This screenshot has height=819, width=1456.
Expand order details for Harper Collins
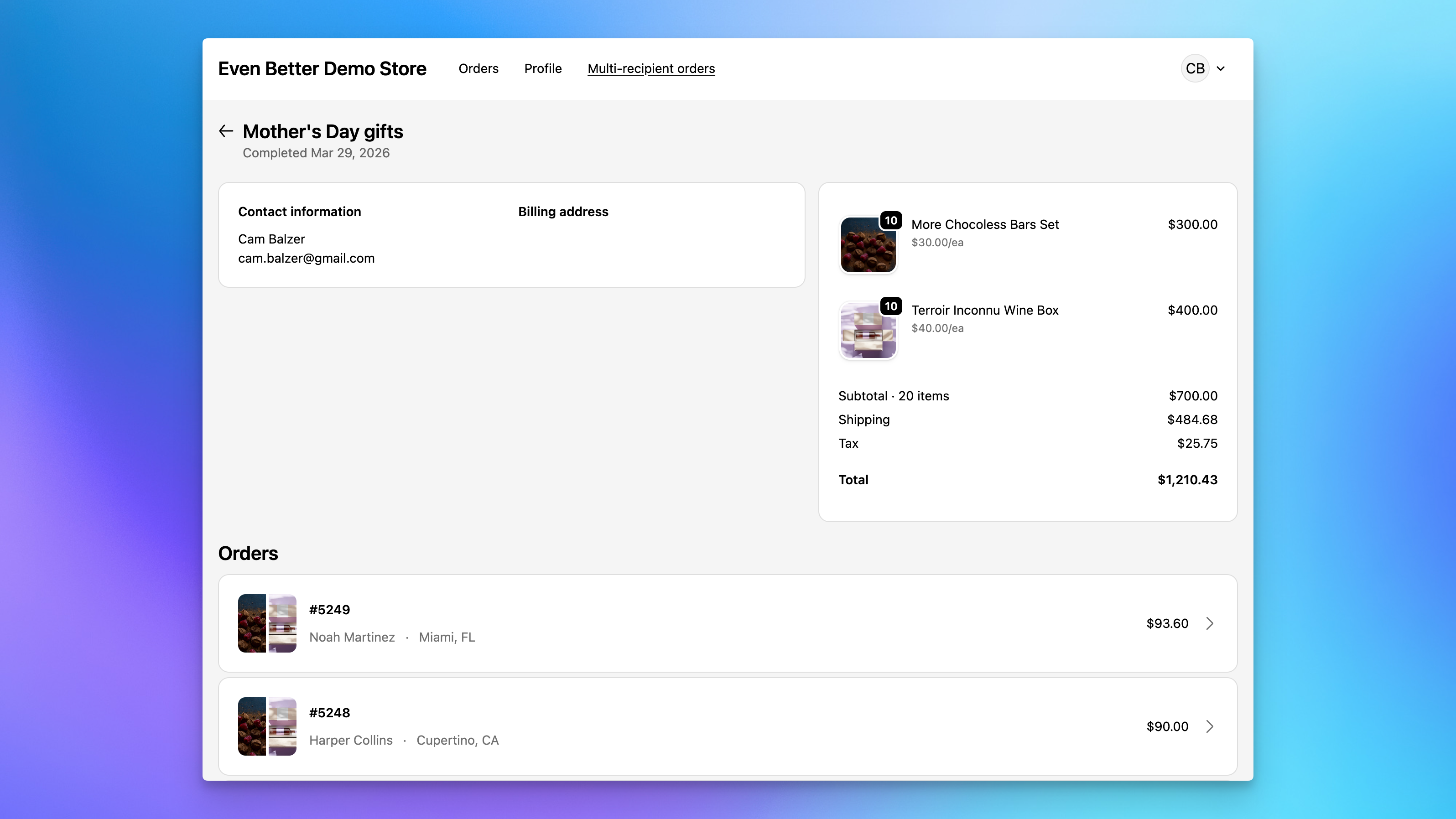[x=1210, y=726]
